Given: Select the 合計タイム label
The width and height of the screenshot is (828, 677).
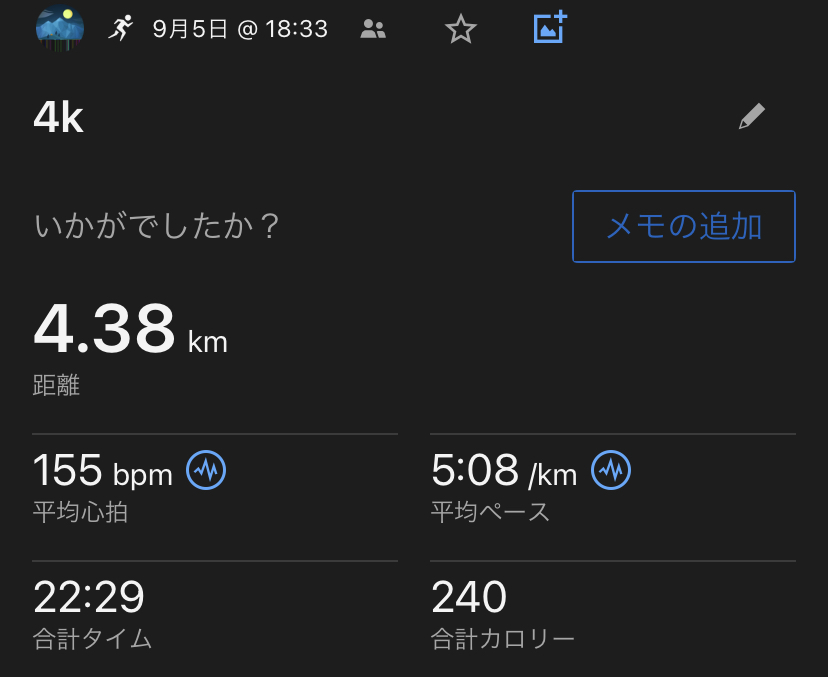Looking at the screenshot, I should pyautogui.click(x=93, y=639).
